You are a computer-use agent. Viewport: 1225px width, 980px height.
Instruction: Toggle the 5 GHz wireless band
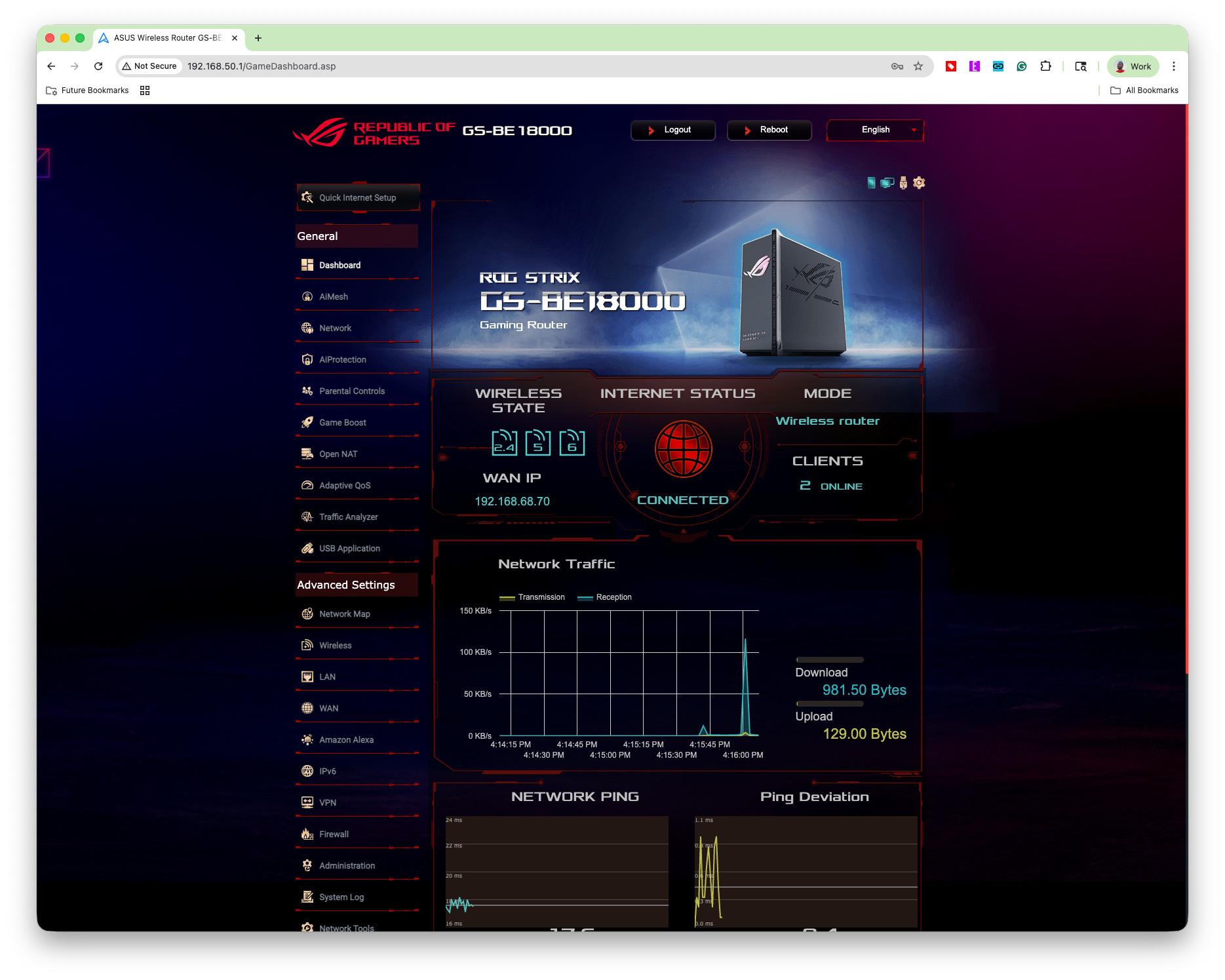[x=538, y=442]
